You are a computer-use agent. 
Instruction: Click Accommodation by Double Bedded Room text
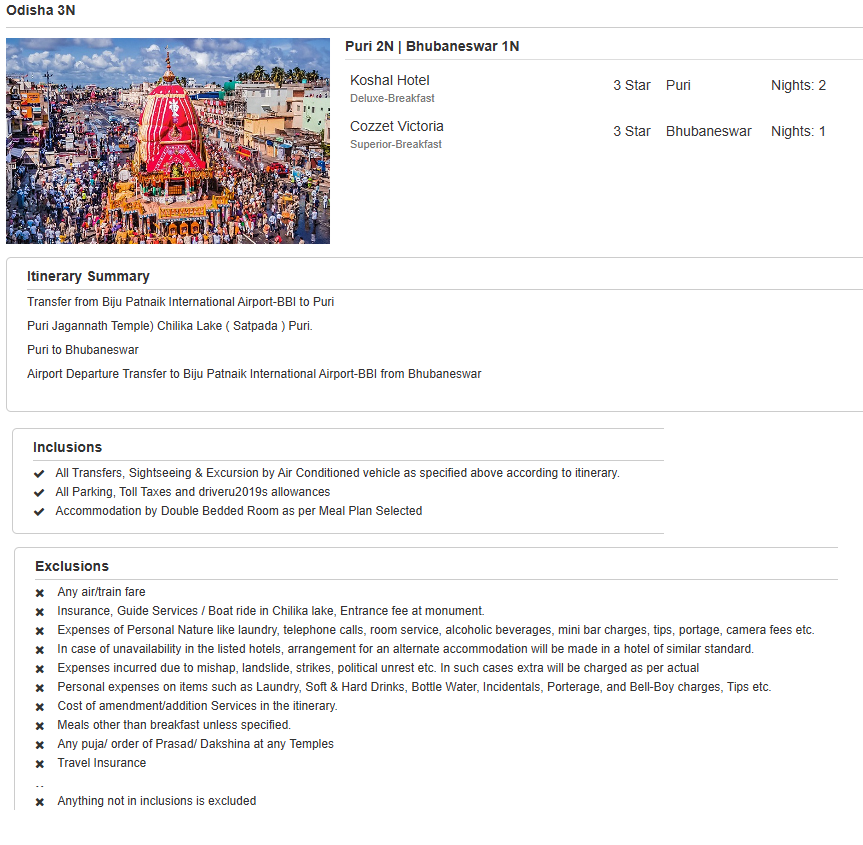tap(239, 511)
